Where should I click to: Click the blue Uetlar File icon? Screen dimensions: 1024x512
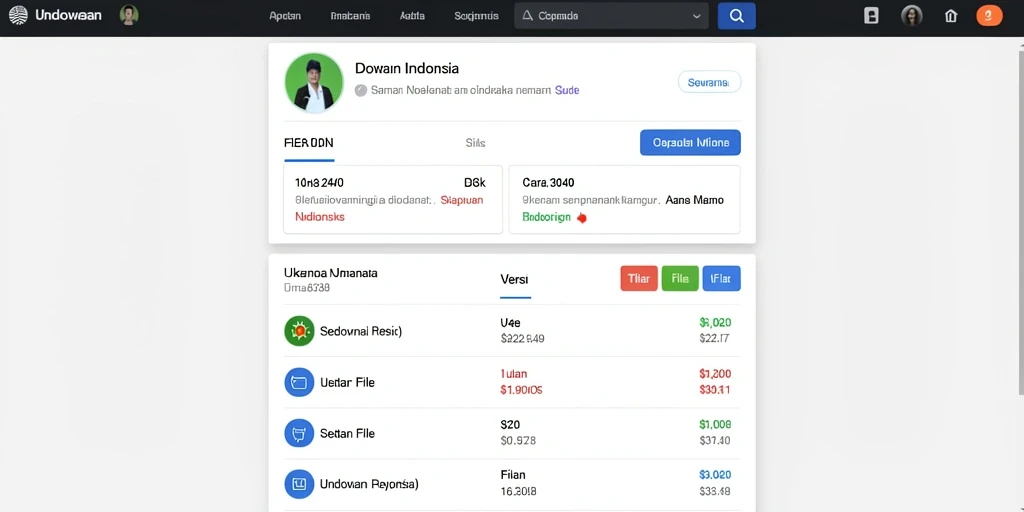point(299,382)
